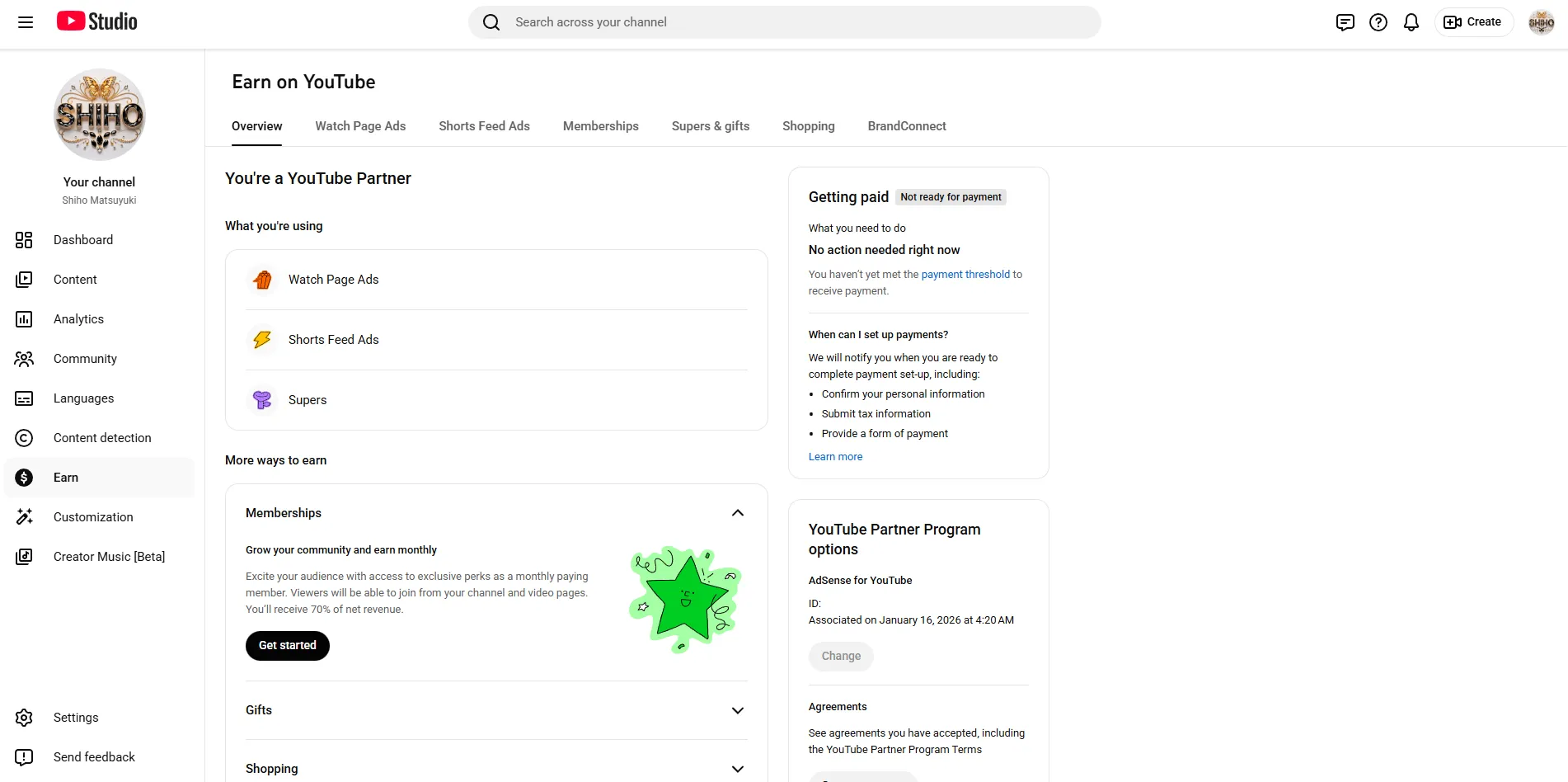Open the Memberships tab
The image size is (1568, 782).
[x=601, y=126]
